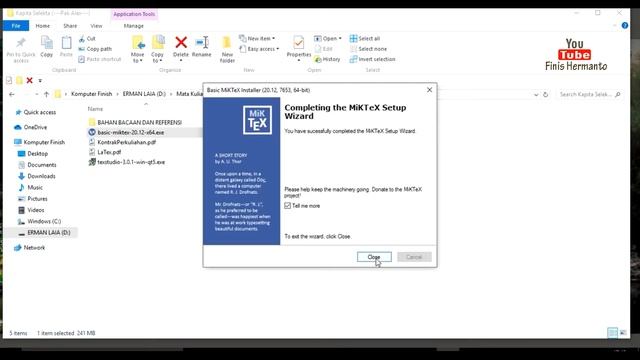
Task: Click Select all in ribbon
Action: [365, 38]
